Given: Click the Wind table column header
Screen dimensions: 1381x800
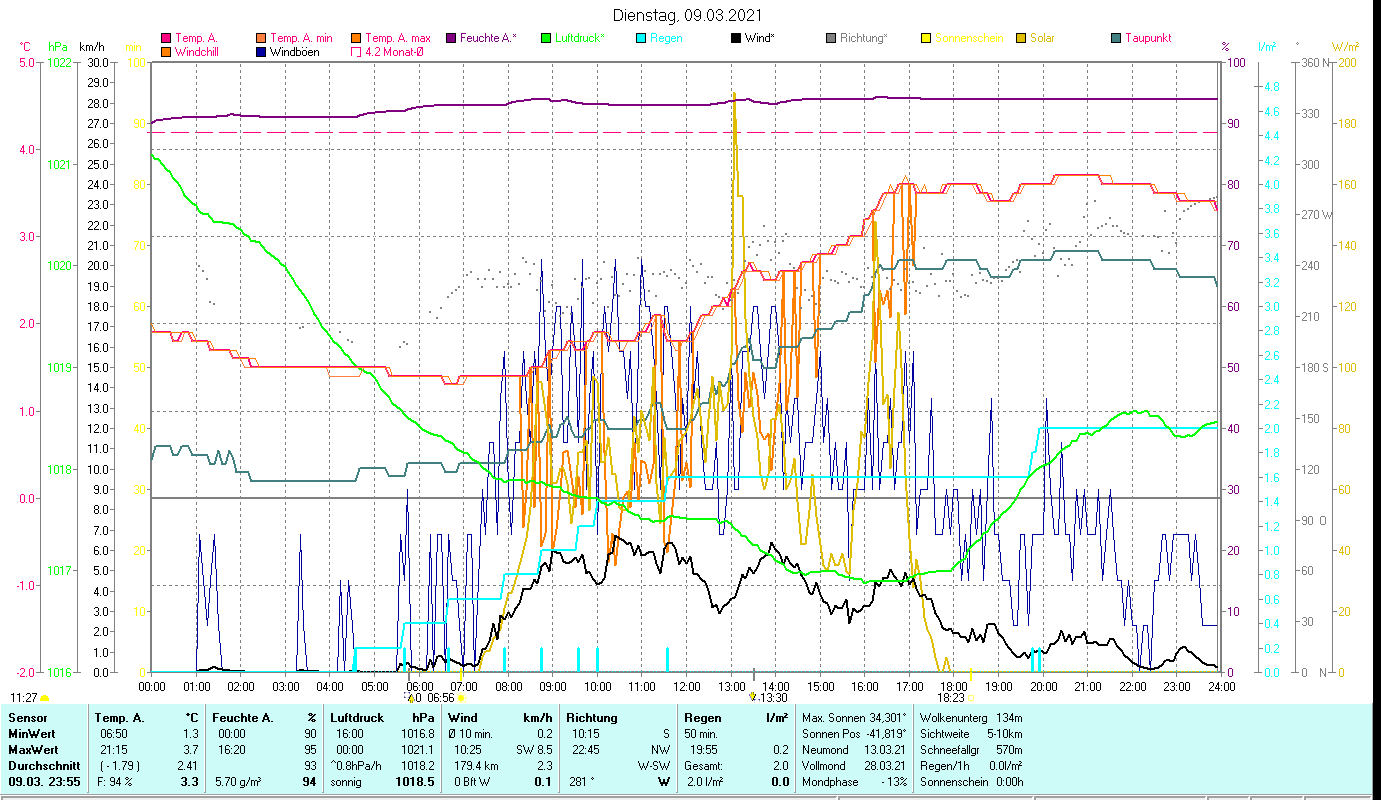Looking at the screenshot, I should 465,717.
